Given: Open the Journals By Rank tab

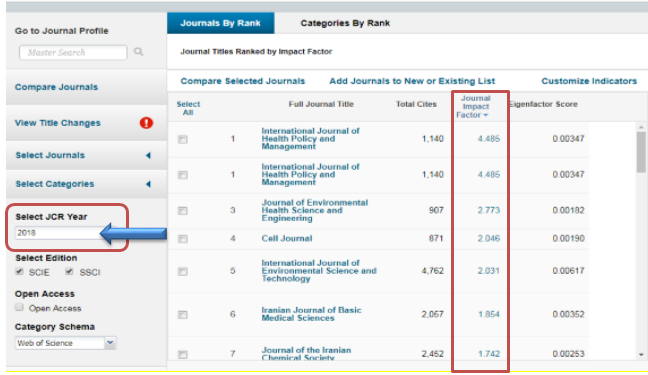Looking at the screenshot, I should click(x=221, y=23).
